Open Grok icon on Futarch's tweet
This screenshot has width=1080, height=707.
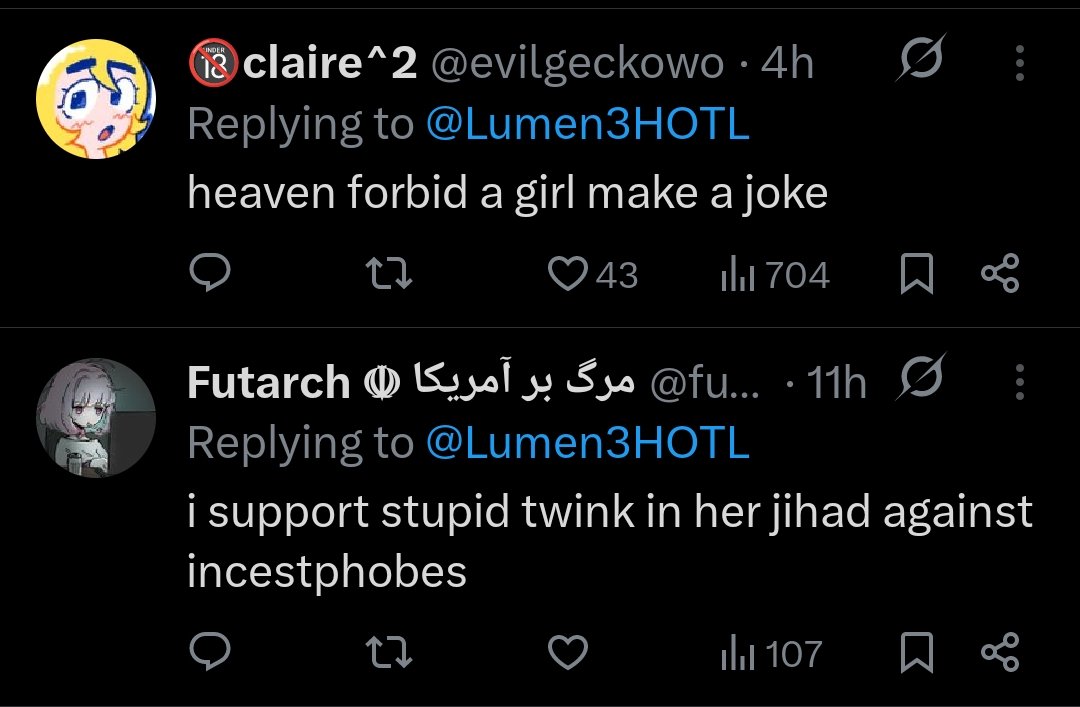click(x=919, y=381)
